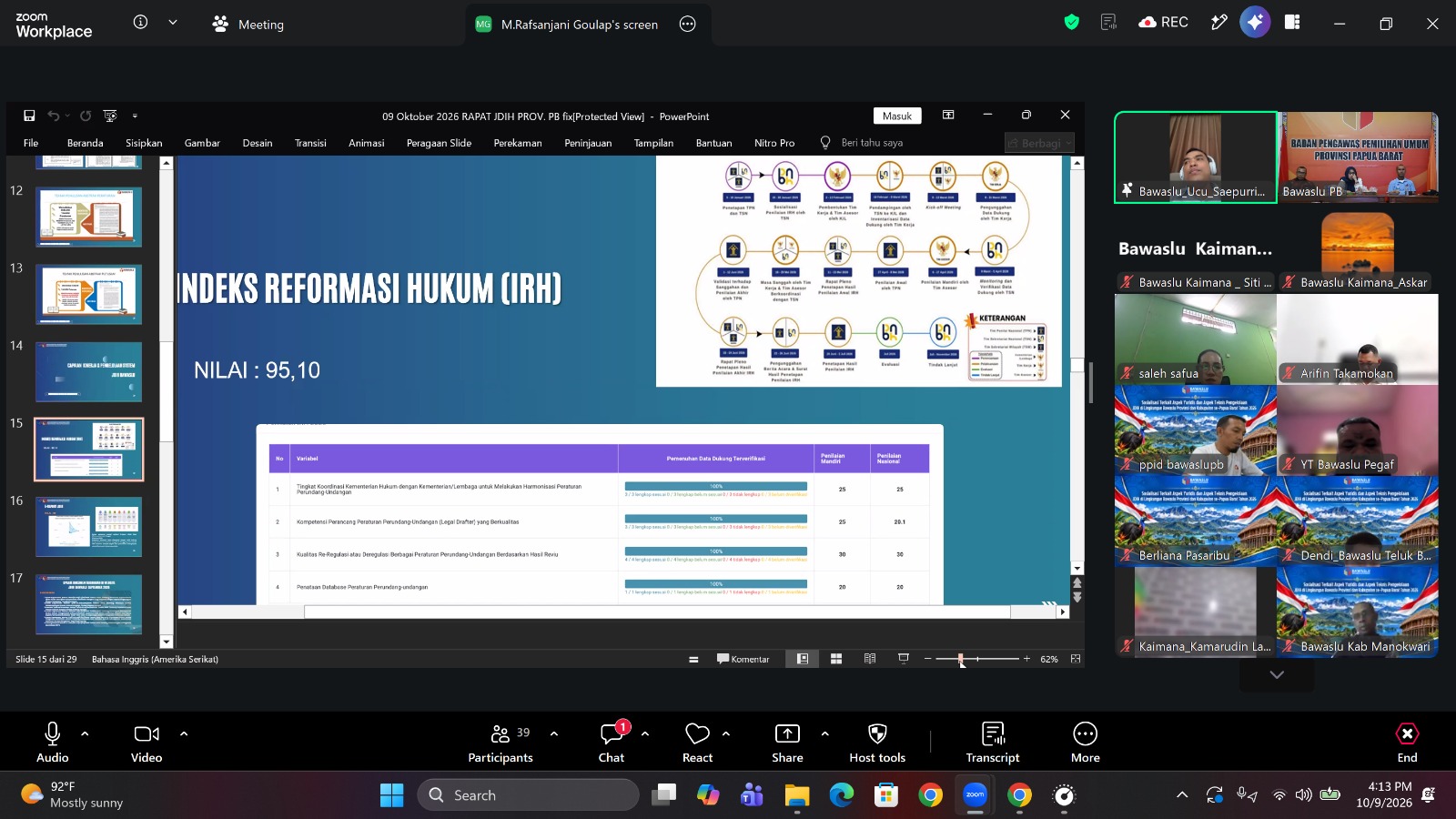Open React emoji menu

pyautogui.click(x=697, y=742)
